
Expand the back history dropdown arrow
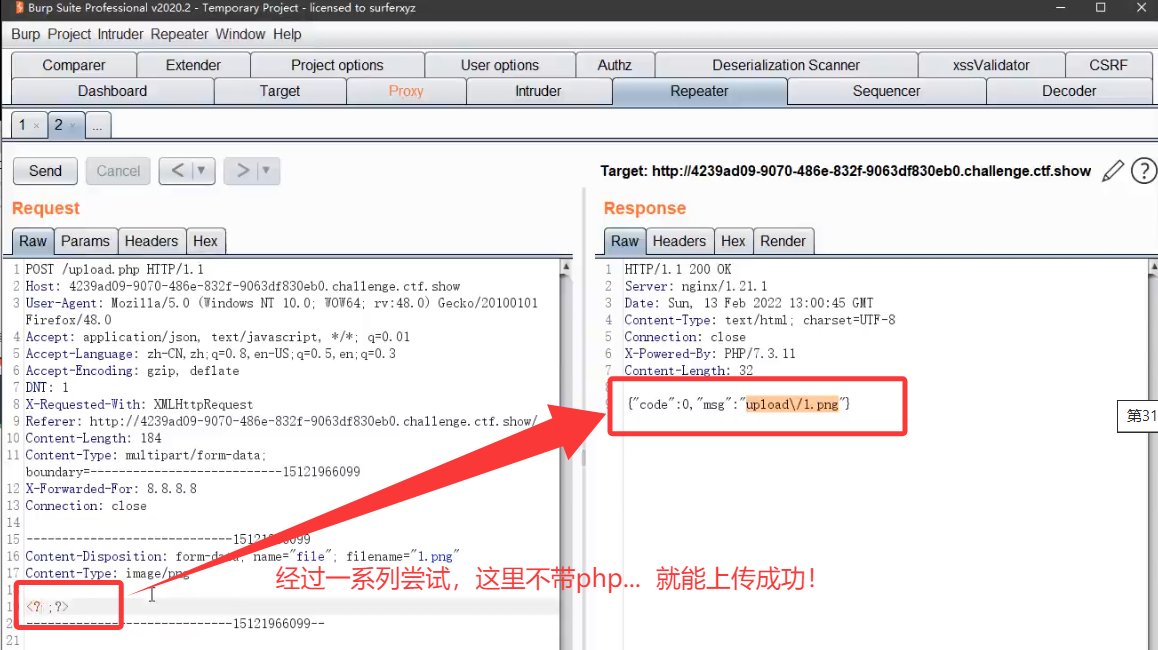pos(201,171)
